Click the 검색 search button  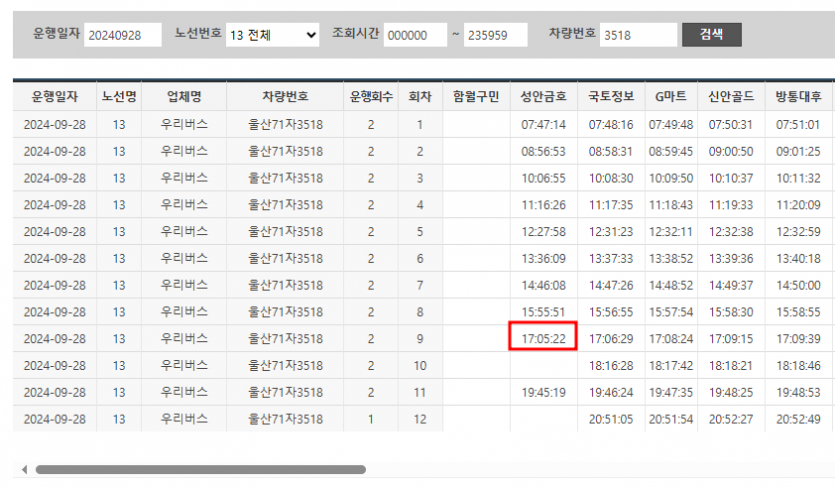click(x=711, y=34)
